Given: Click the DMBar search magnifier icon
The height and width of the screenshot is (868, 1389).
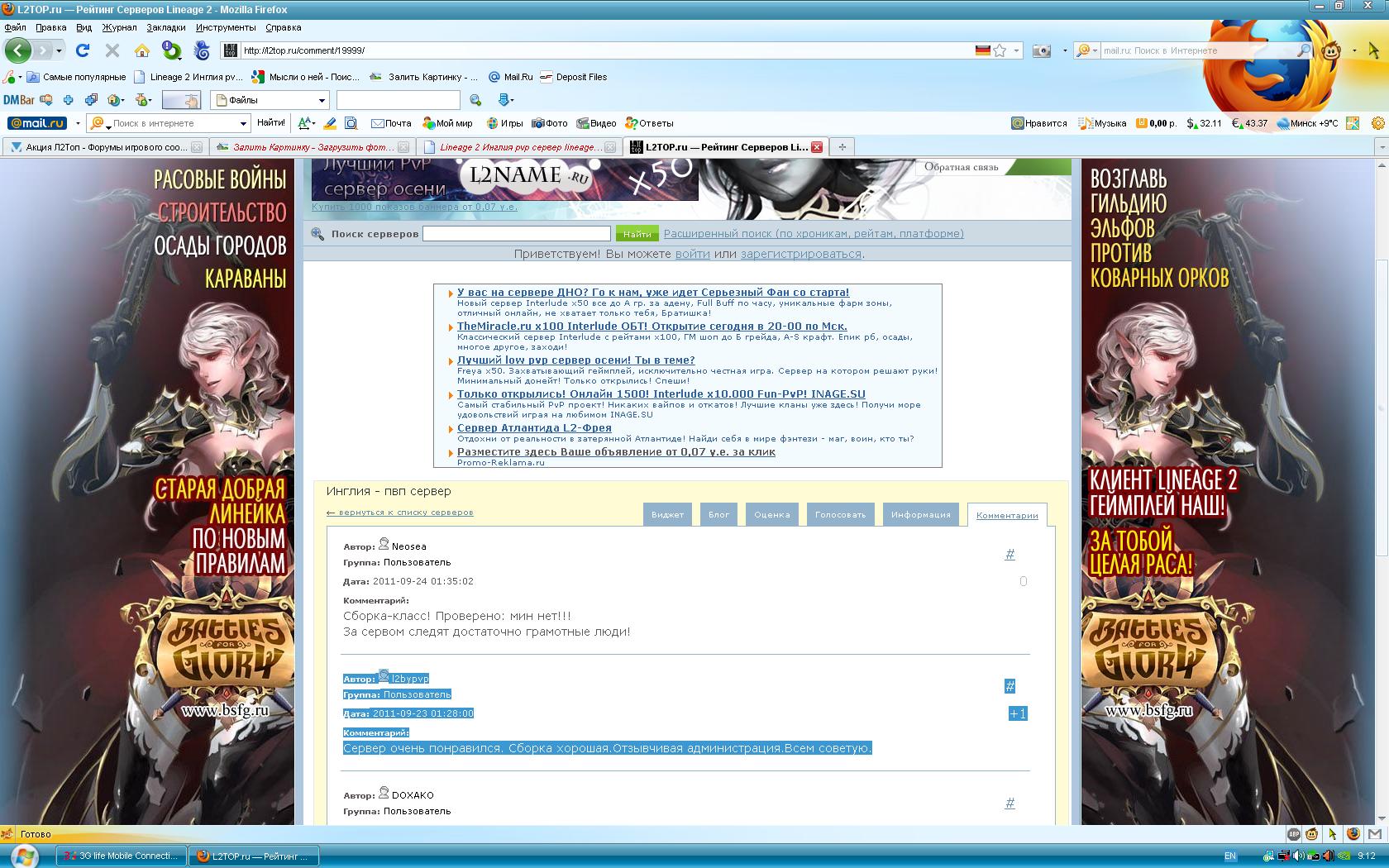Looking at the screenshot, I should click(475, 100).
